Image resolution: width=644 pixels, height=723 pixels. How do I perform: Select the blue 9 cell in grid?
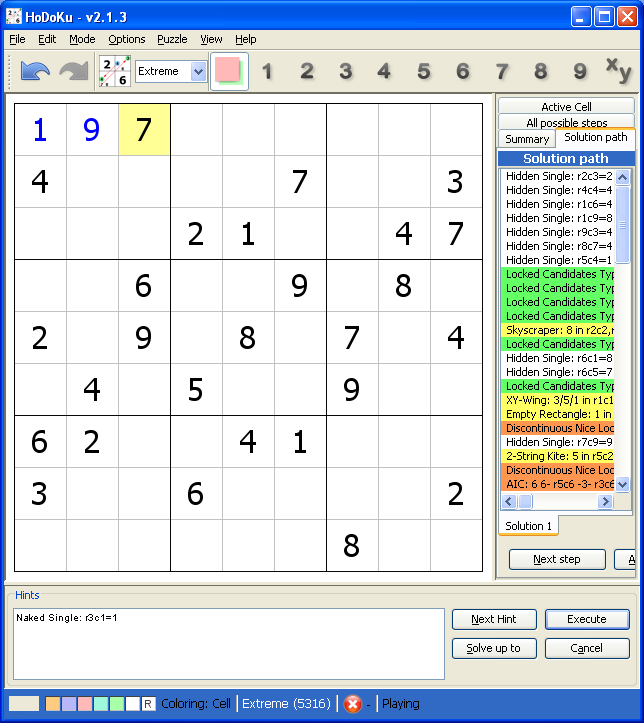tap(92, 130)
